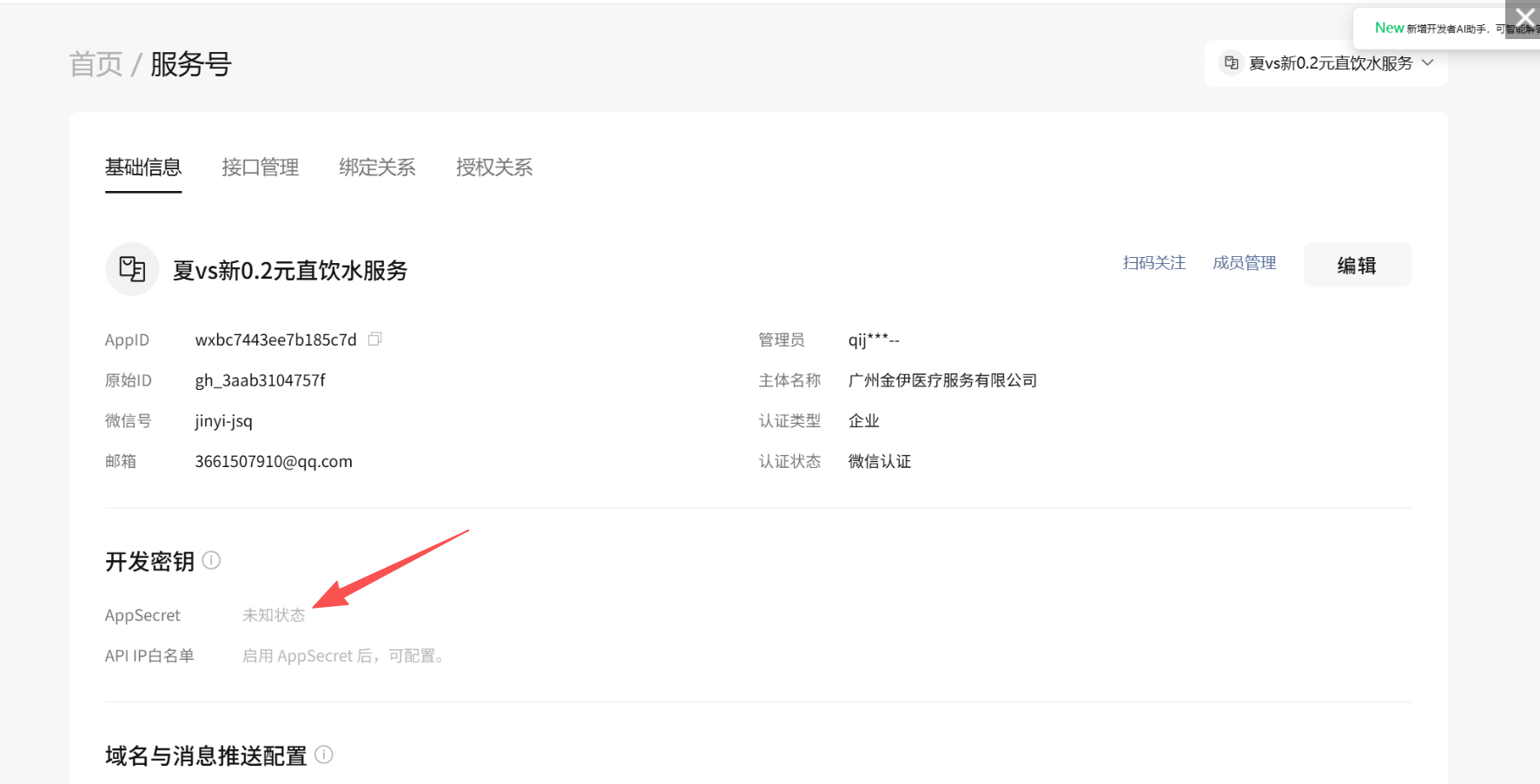
Task: Close the New AI助手 notification banner
Action: pyautogui.click(x=1525, y=18)
